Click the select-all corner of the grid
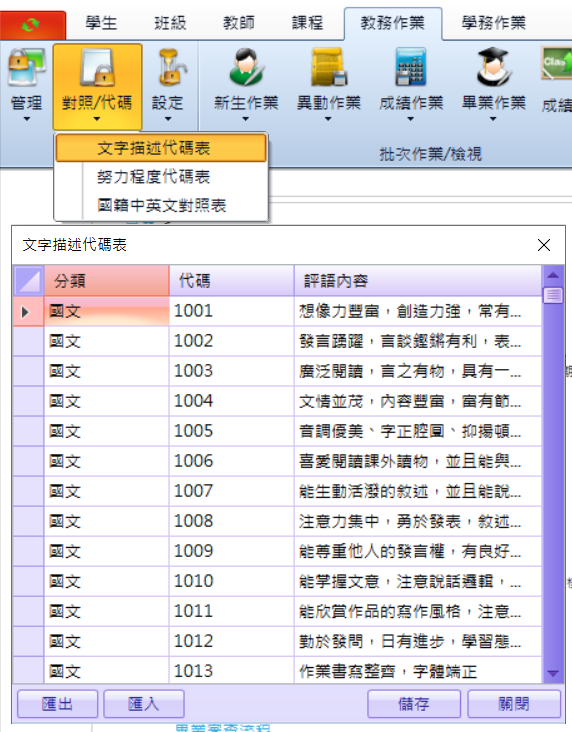Screen dimensions: 572x732 click(28, 281)
